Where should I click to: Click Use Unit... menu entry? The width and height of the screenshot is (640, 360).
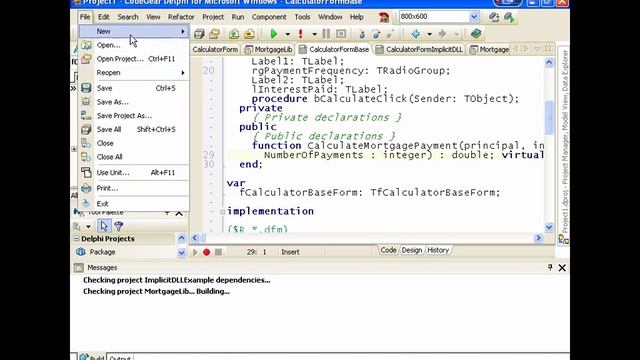click(133, 173)
